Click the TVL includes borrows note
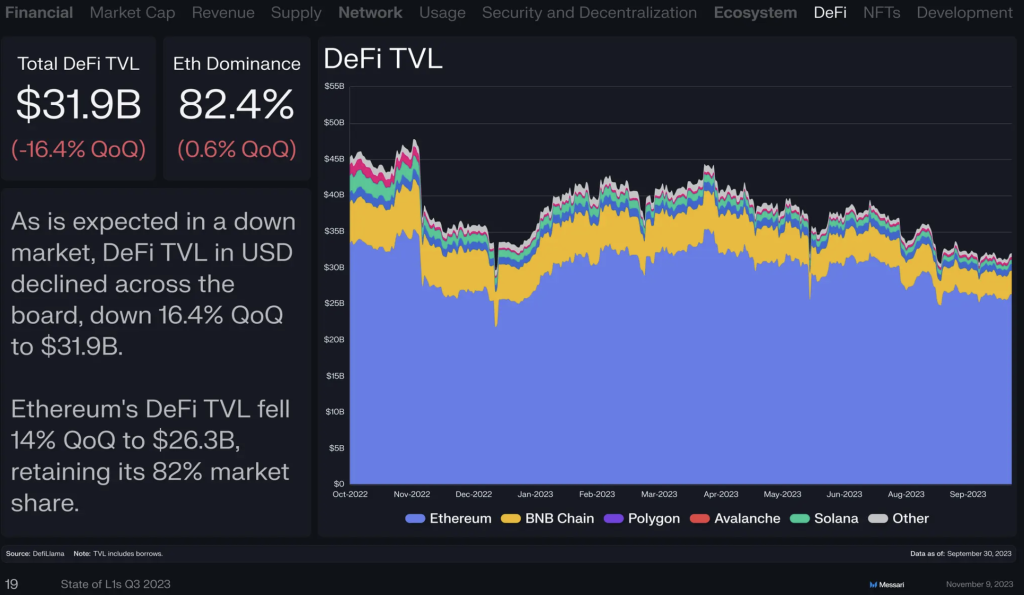Screen dimensions: 1024x595 tap(118, 554)
